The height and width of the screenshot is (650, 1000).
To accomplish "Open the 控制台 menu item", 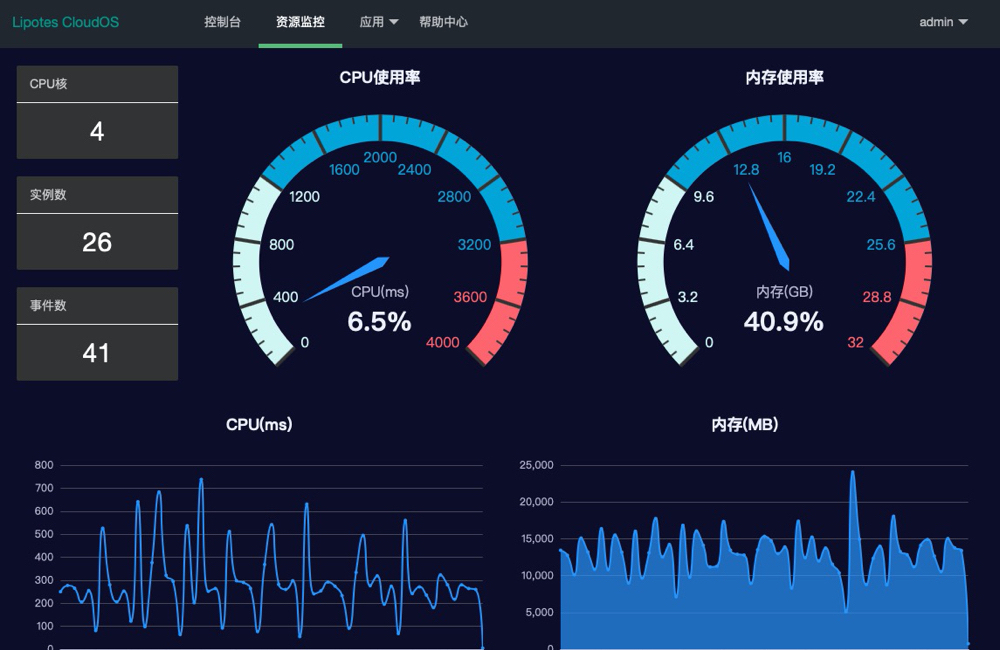I will point(223,22).
